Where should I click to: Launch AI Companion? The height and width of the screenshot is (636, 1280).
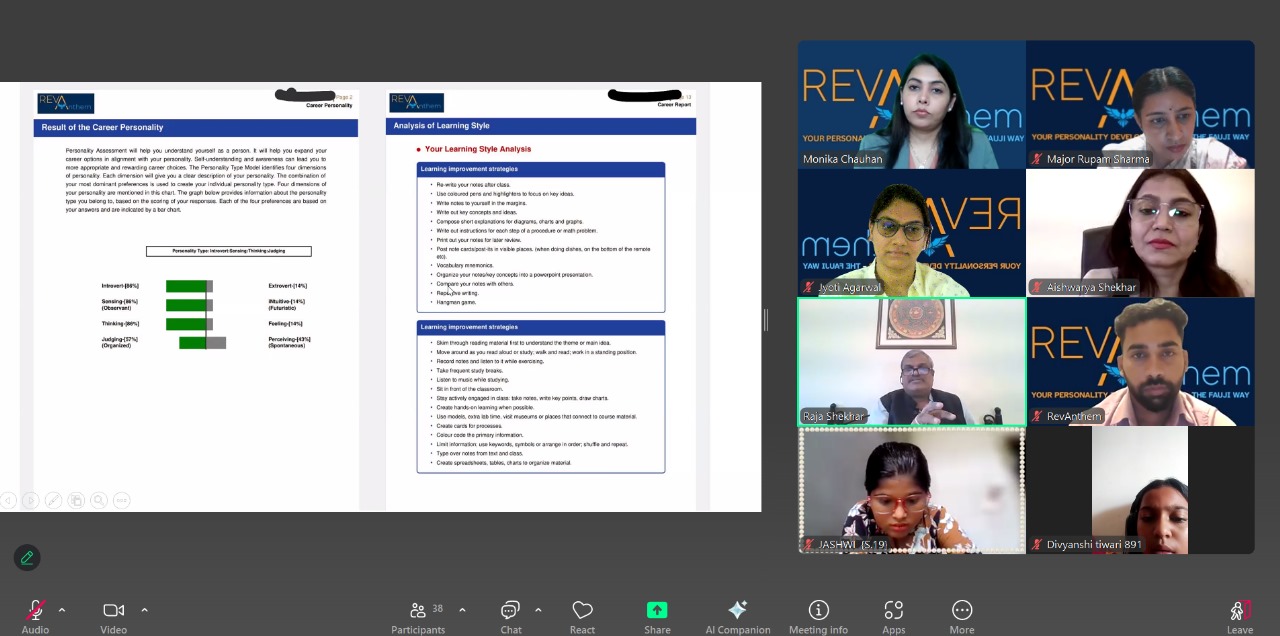pyautogui.click(x=737, y=611)
